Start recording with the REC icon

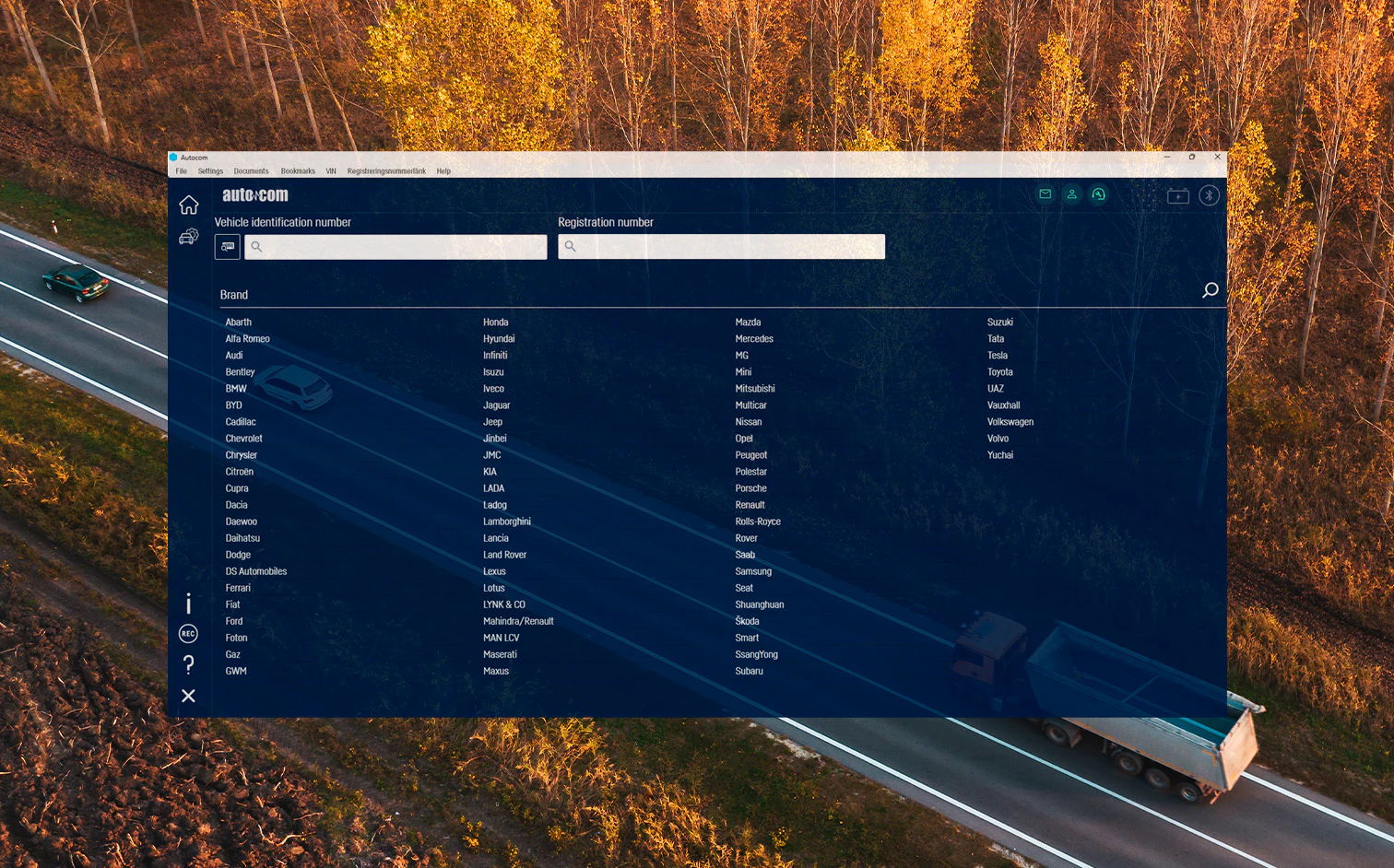tap(188, 634)
